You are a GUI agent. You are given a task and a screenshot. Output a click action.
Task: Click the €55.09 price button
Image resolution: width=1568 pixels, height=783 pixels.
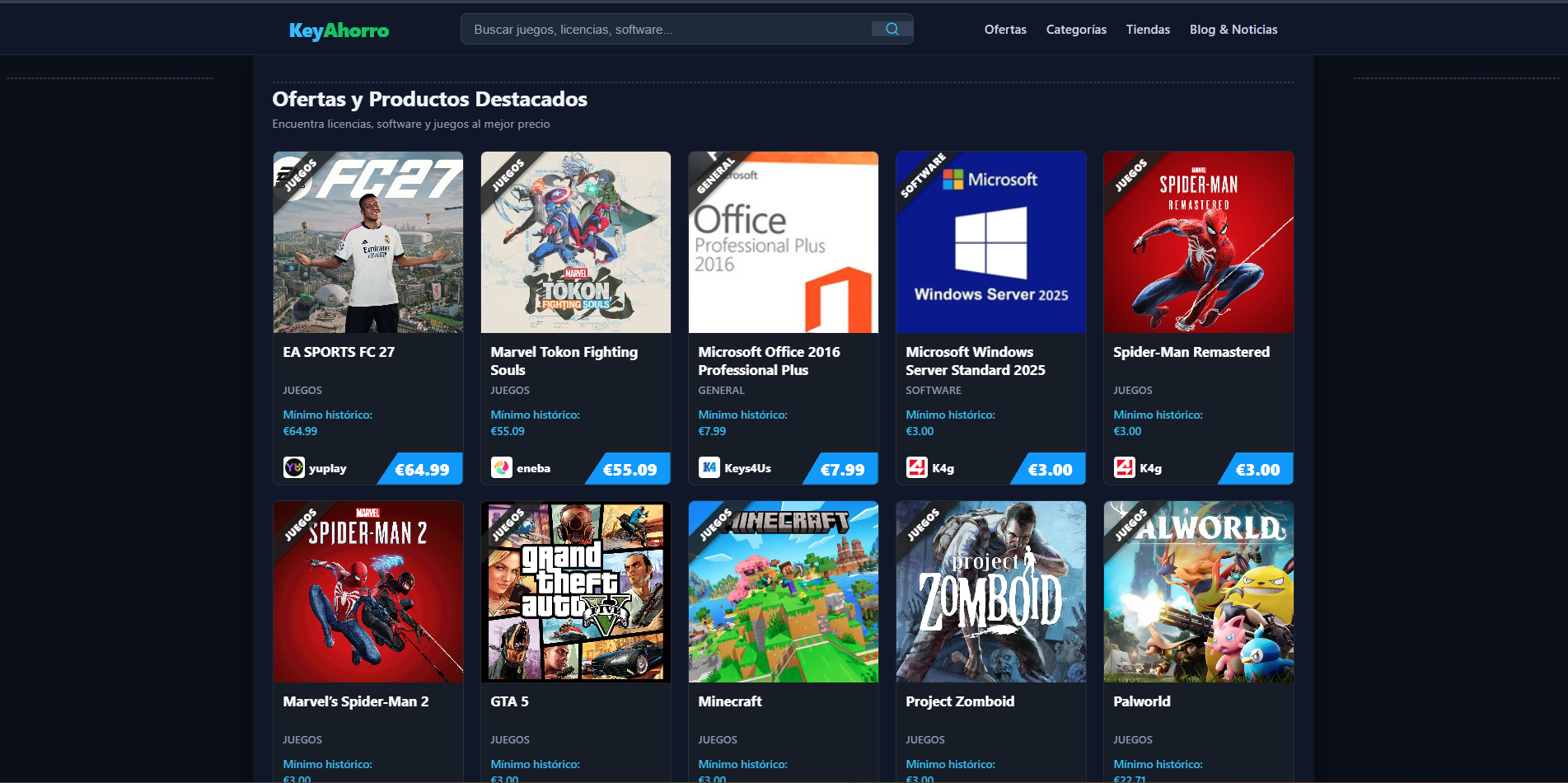point(629,469)
